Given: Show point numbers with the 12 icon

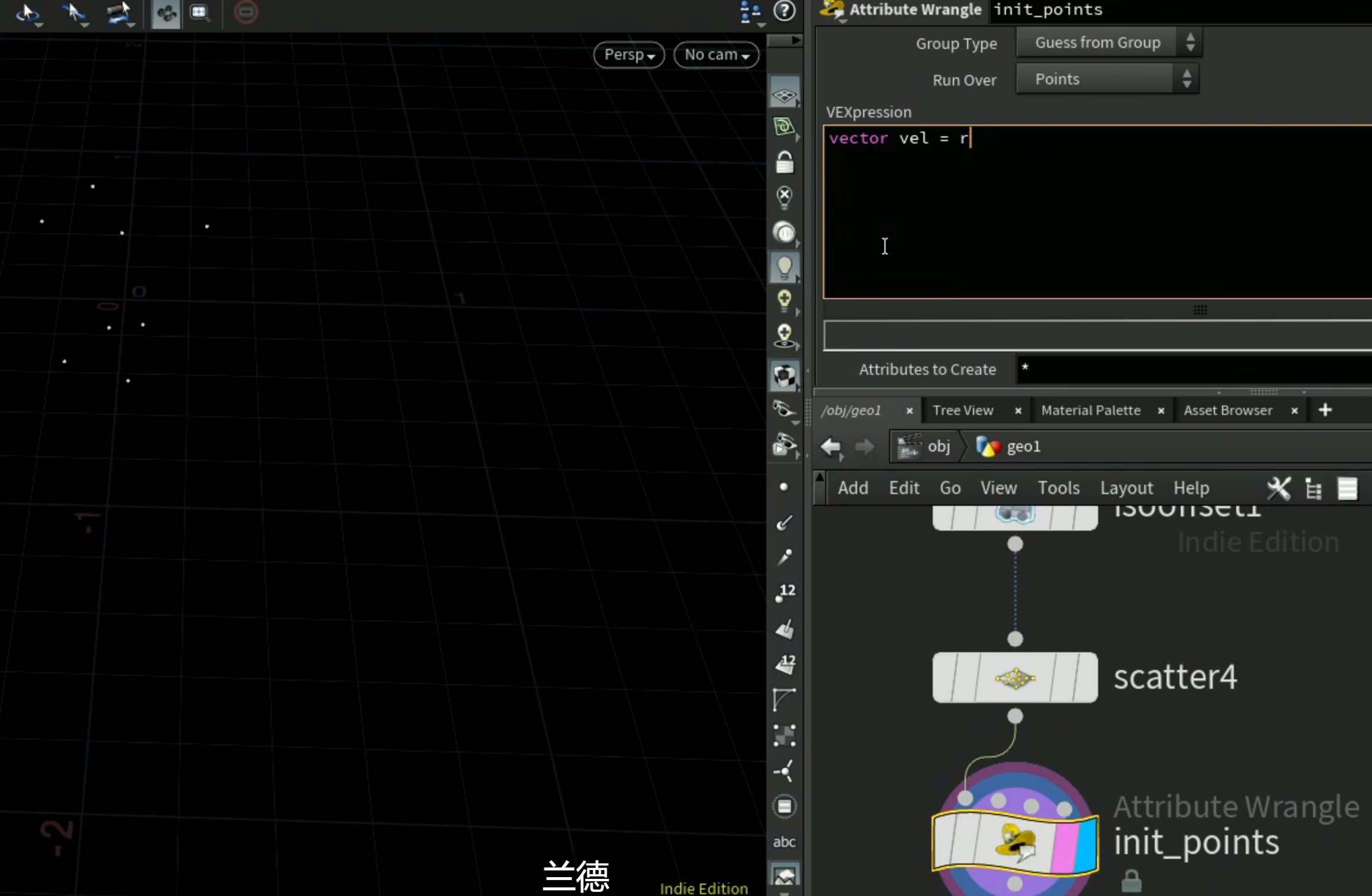Looking at the screenshot, I should [x=785, y=593].
